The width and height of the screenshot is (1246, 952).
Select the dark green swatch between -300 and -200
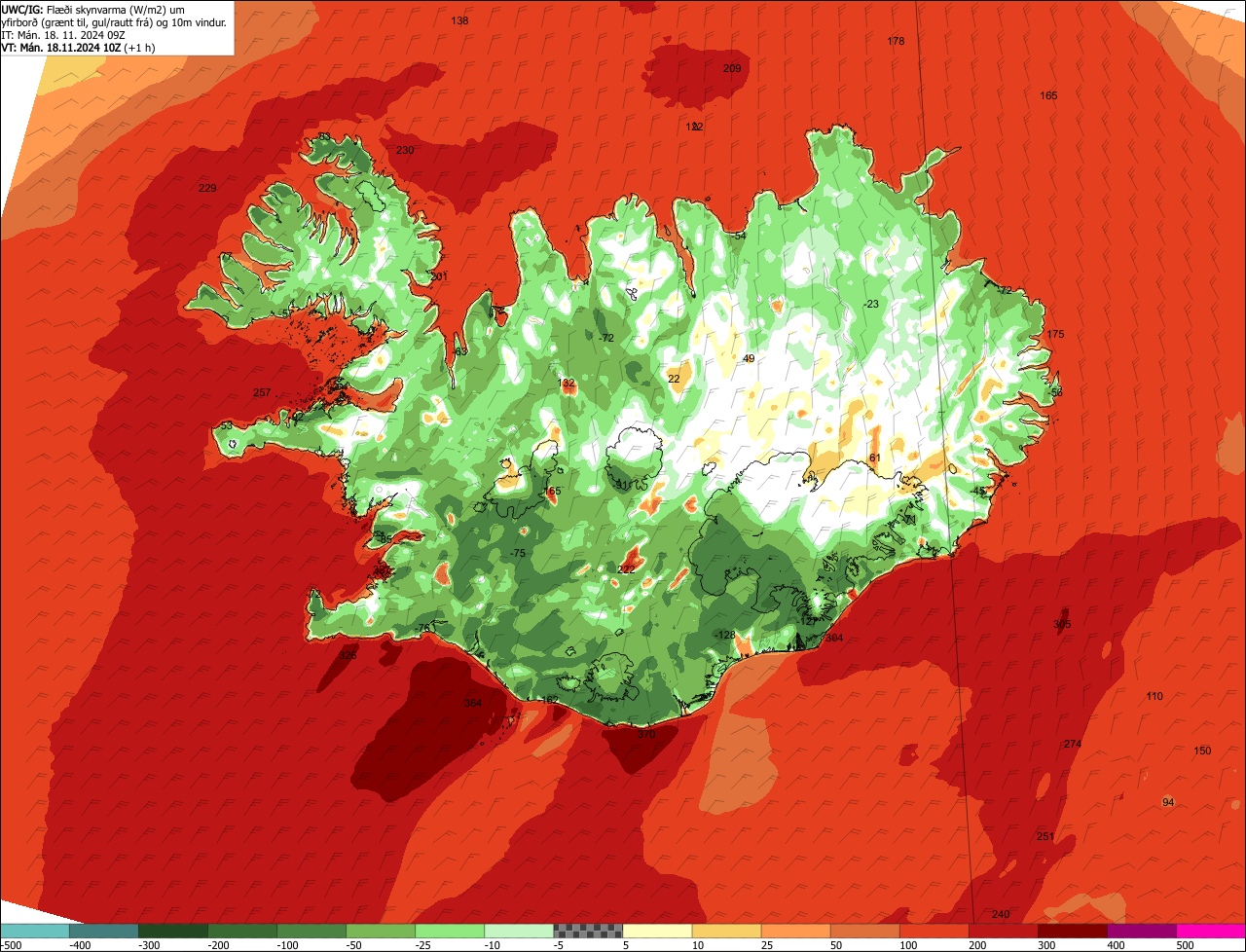click(172, 931)
